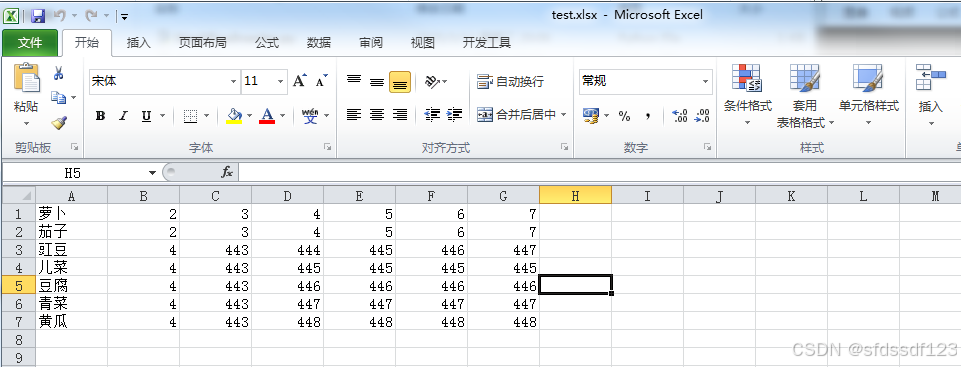Click the phonetic guide wén icon
Viewport: 961px width, 367px height.
pyautogui.click(x=311, y=115)
